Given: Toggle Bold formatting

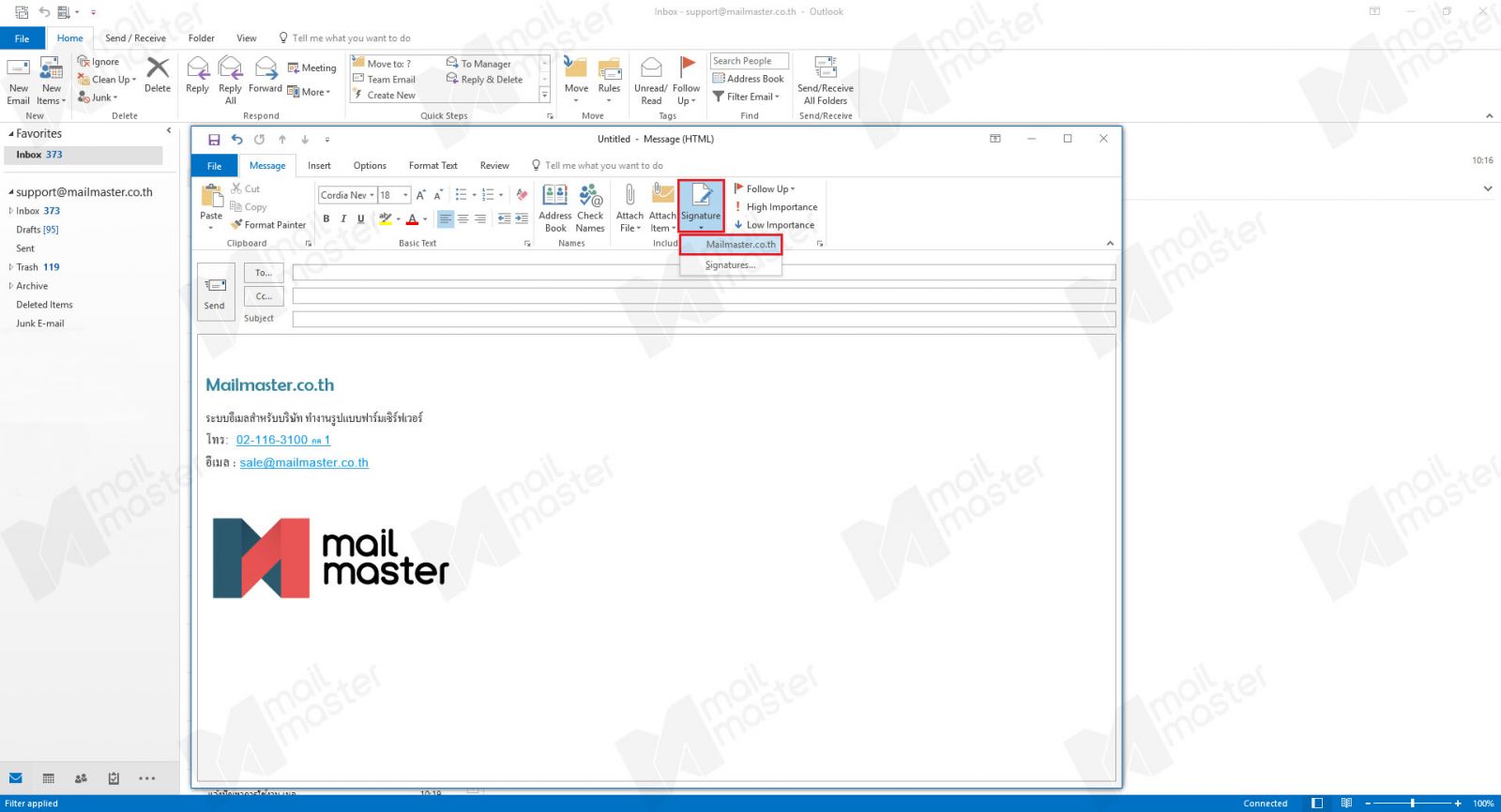Looking at the screenshot, I should click(x=326, y=218).
